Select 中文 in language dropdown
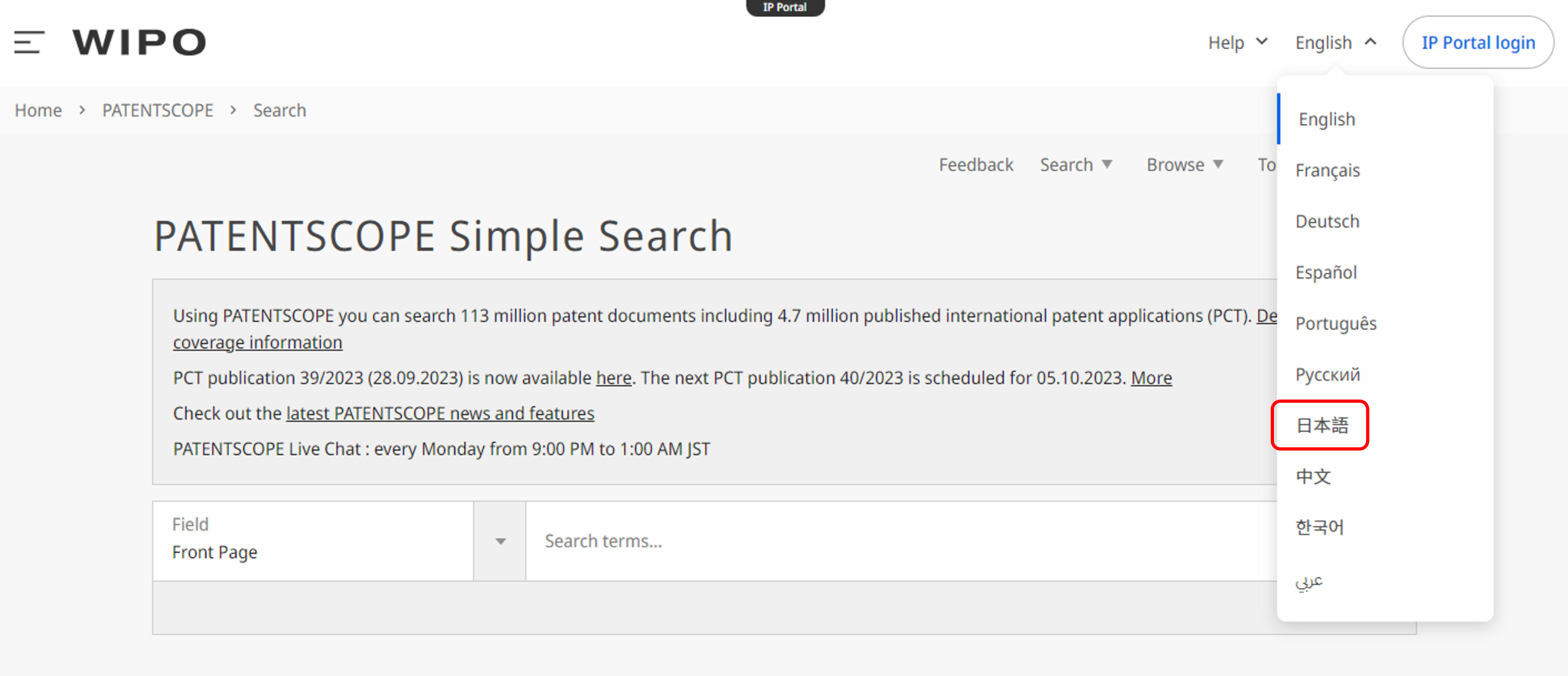 click(x=1313, y=476)
